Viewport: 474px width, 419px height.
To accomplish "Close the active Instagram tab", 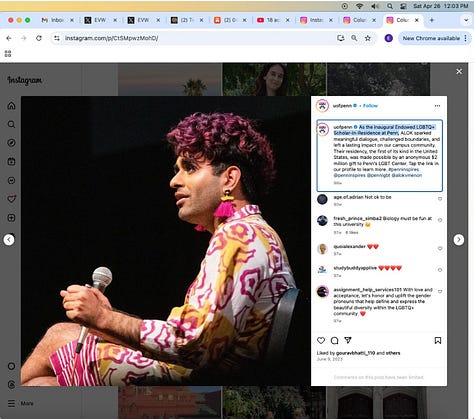I will (417, 20).
